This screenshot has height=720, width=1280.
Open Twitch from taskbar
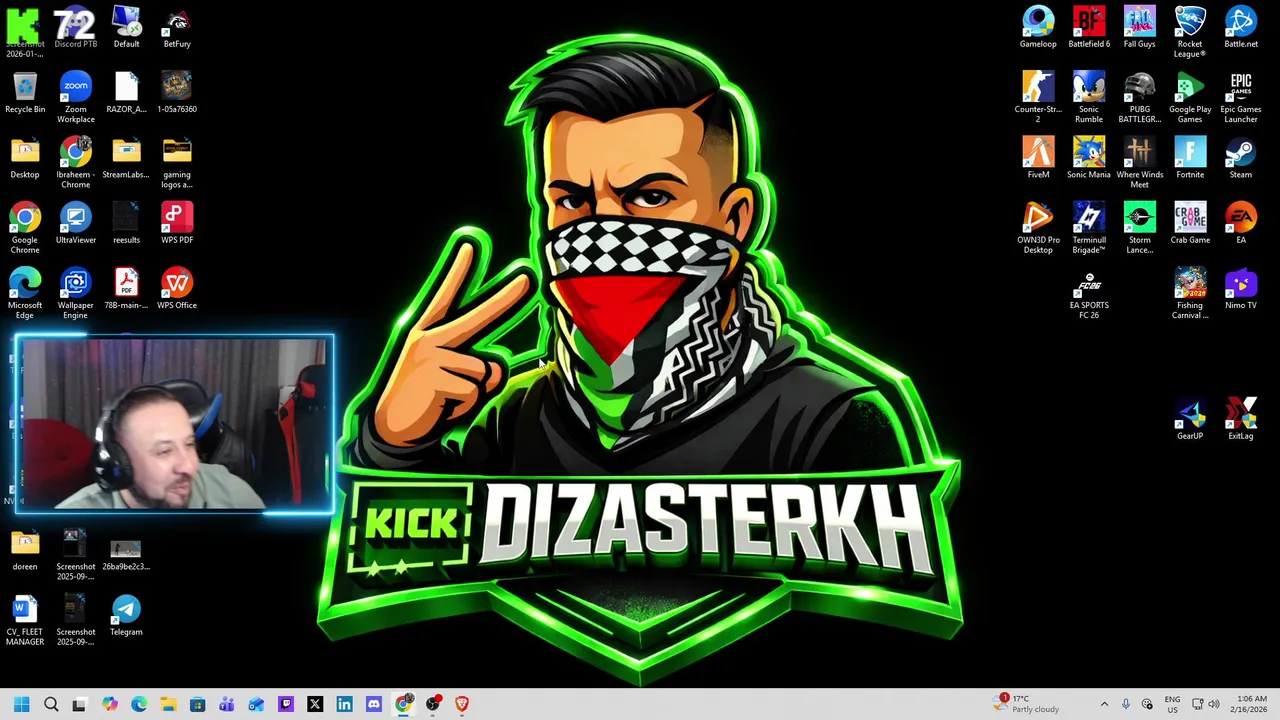pos(285,704)
